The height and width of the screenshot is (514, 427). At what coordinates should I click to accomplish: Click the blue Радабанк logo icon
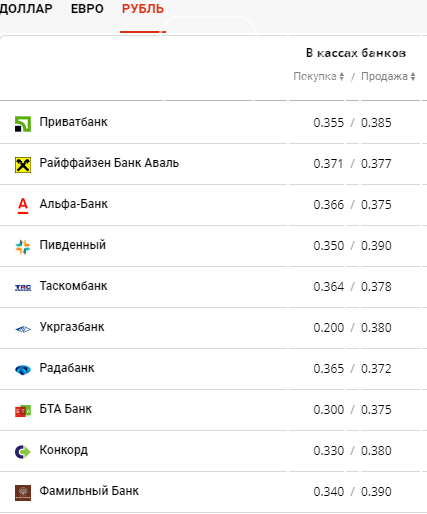pyautogui.click(x=23, y=370)
